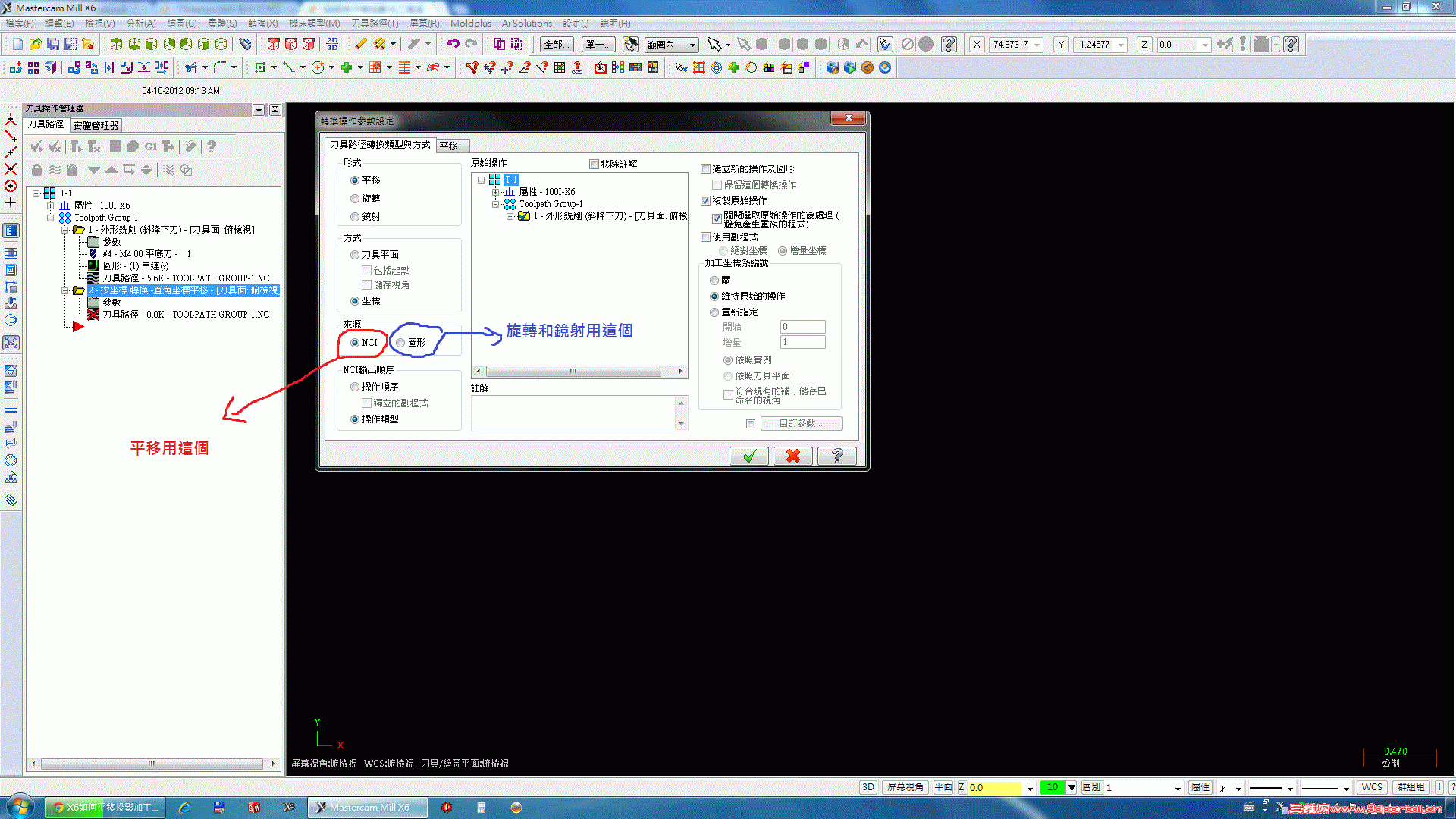
Task: Click the open file folder icon
Action: point(35,45)
